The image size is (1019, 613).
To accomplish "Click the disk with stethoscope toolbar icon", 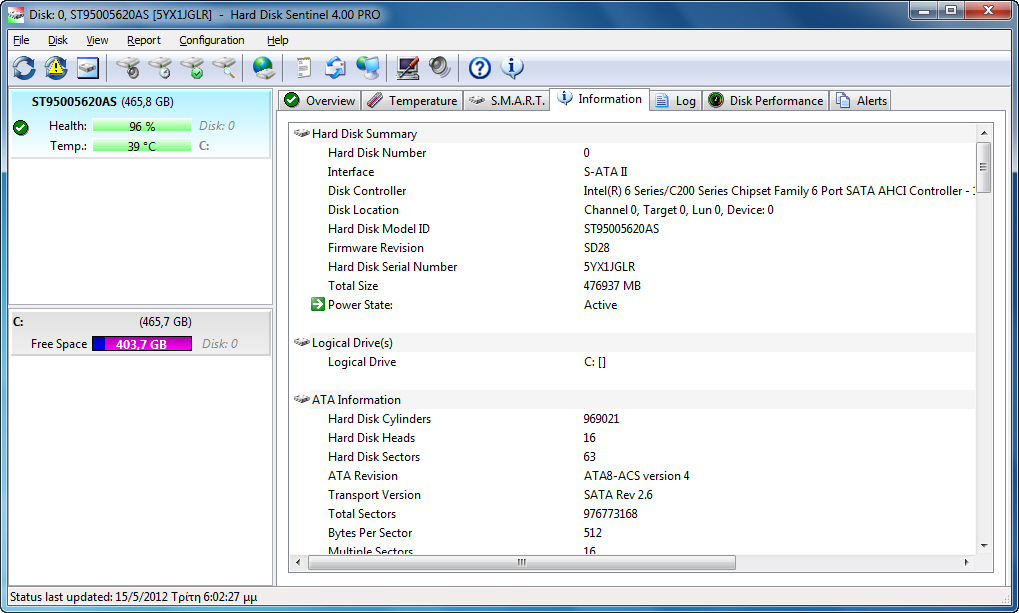I will [128, 68].
